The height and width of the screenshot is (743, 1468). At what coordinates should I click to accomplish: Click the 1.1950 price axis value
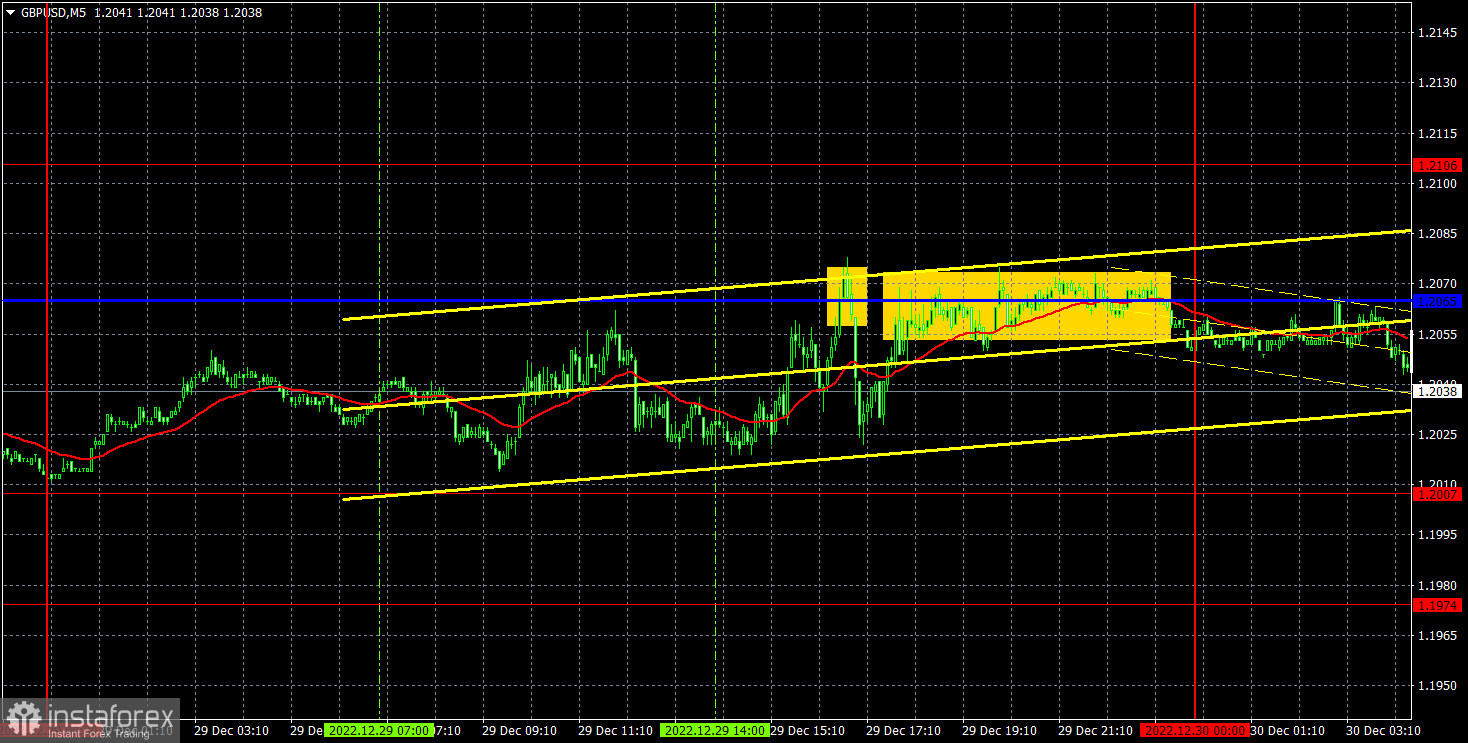[x=1436, y=686]
